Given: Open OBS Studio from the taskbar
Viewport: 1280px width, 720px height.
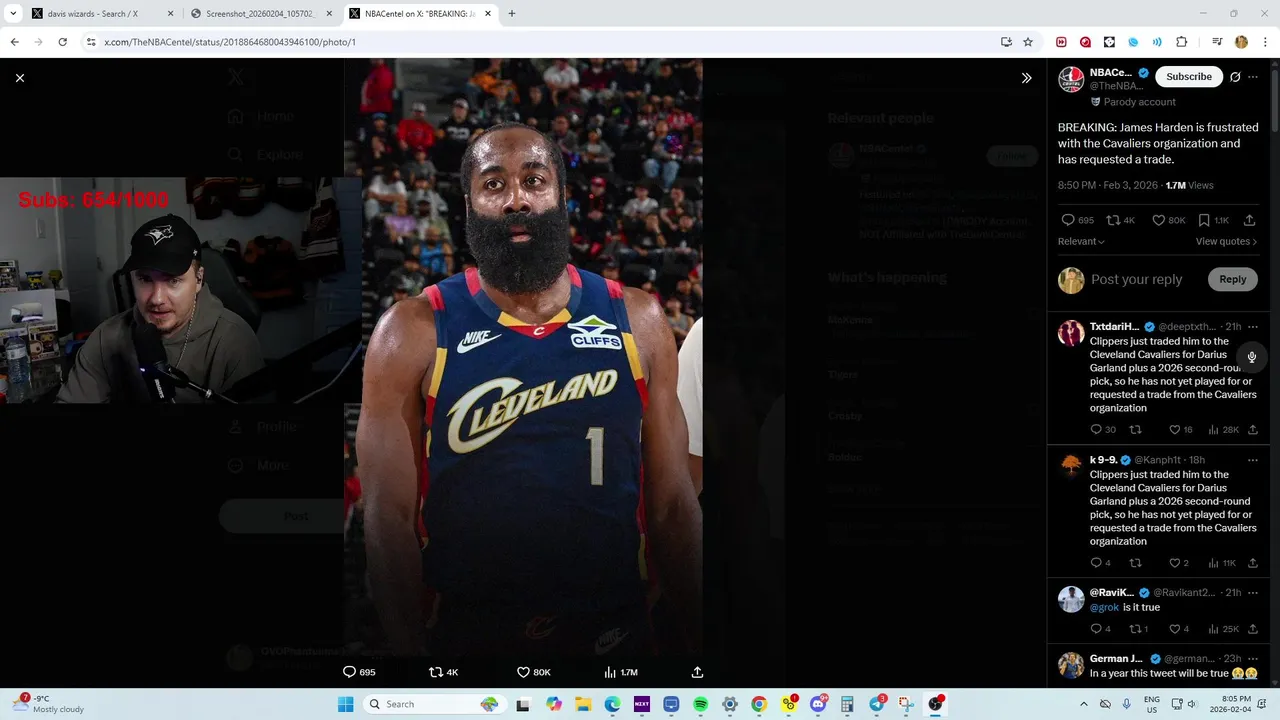Looking at the screenshot, I should [x=935, y=704].
